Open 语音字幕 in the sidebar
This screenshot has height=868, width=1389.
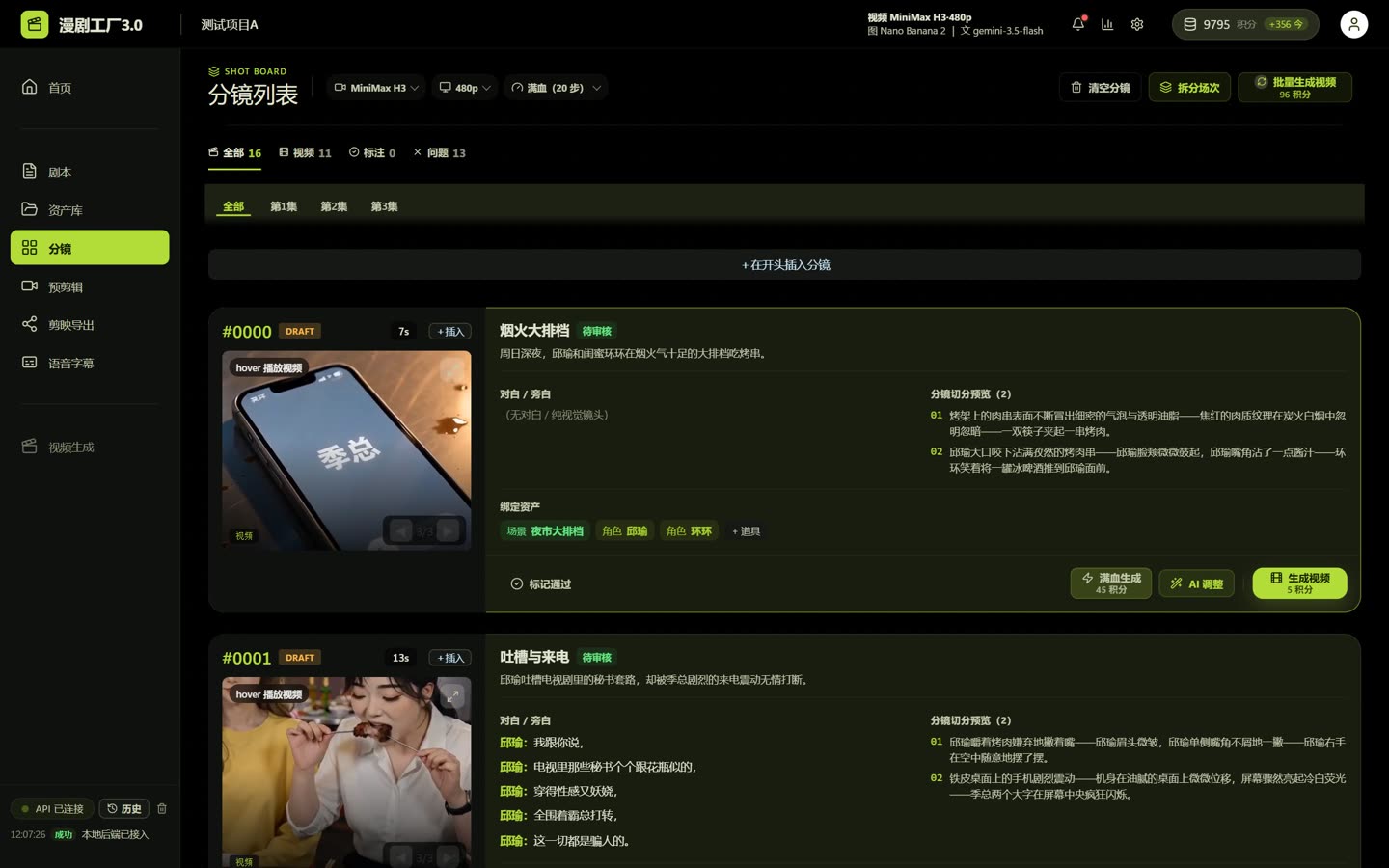90,363
